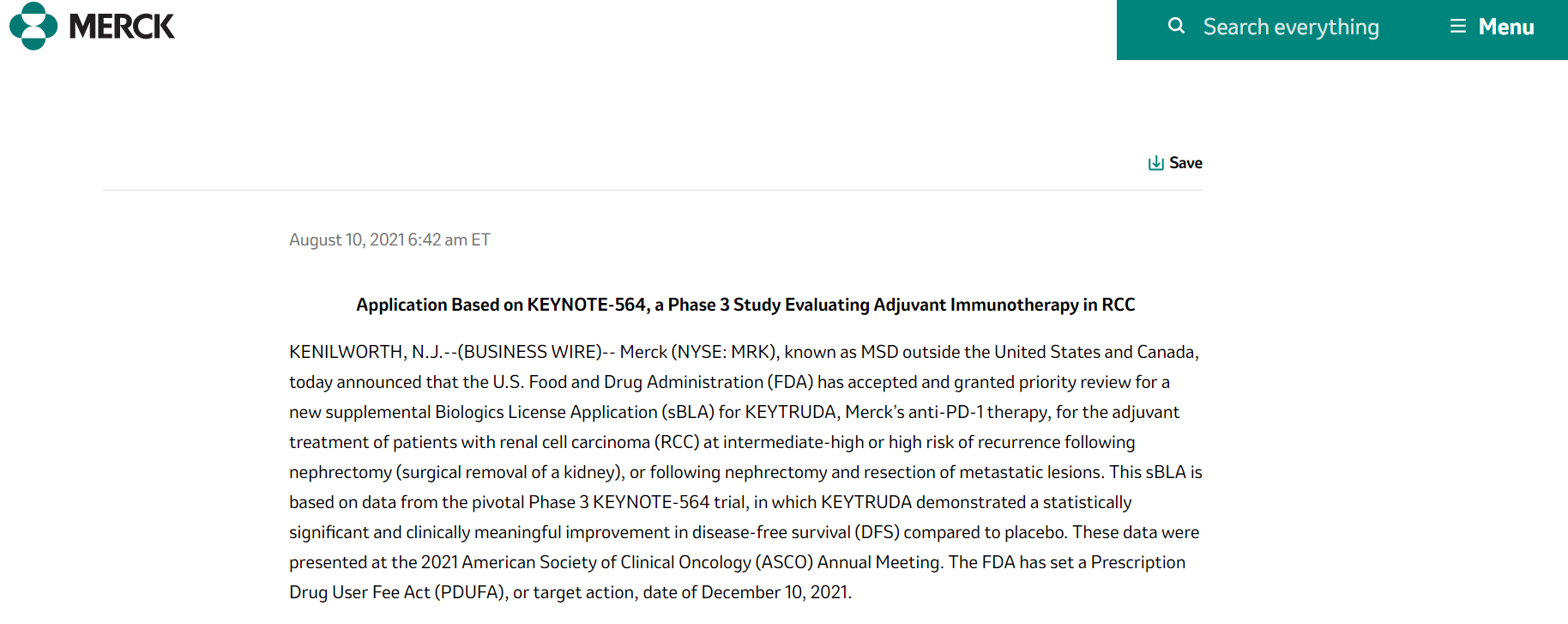Click American Society of Clinical Oncology text
1568x624 pixels.
coord(606,562)
